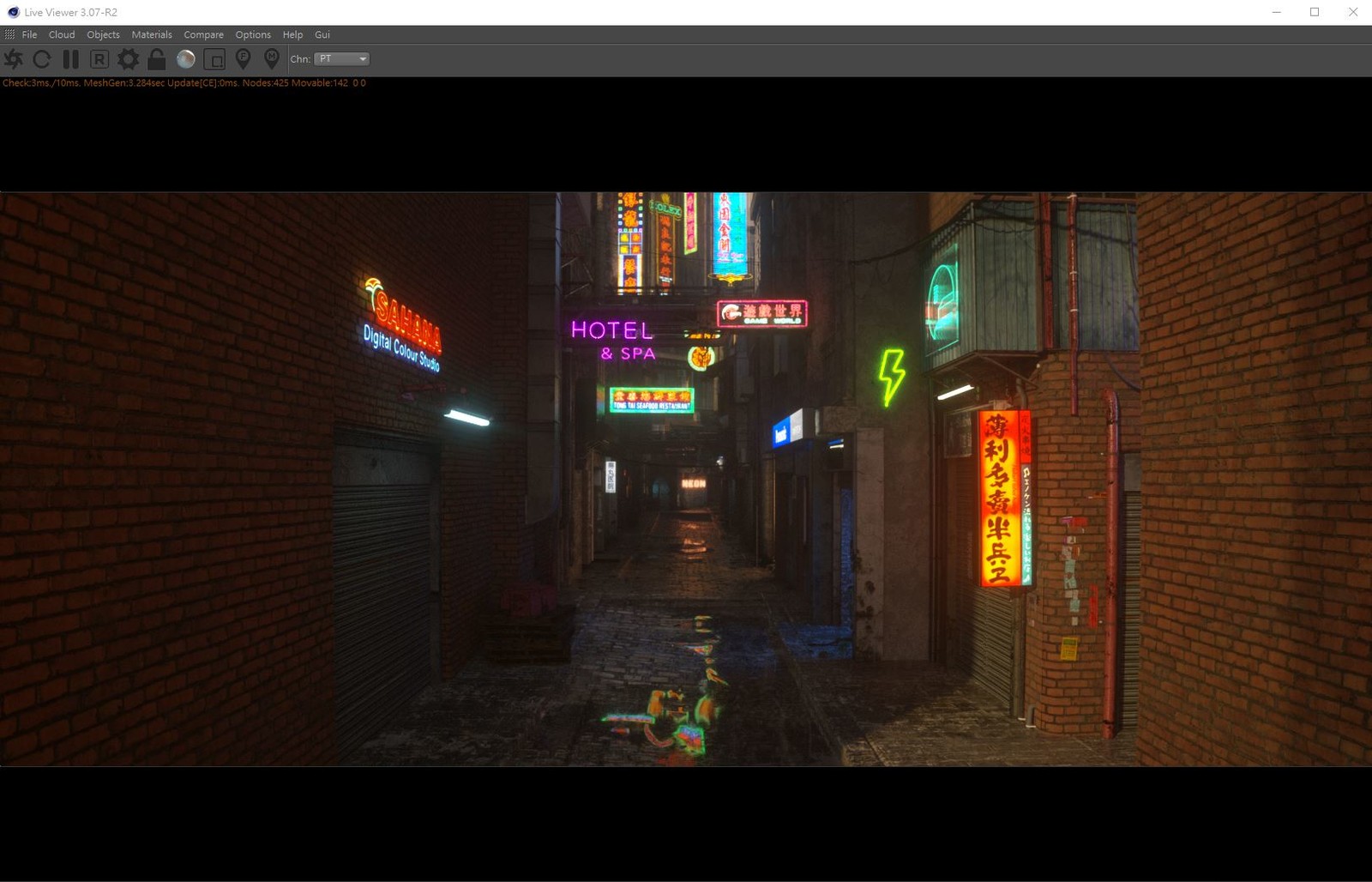
Task: Click the orange vertical Chinese sign in render
Action: 999,499
